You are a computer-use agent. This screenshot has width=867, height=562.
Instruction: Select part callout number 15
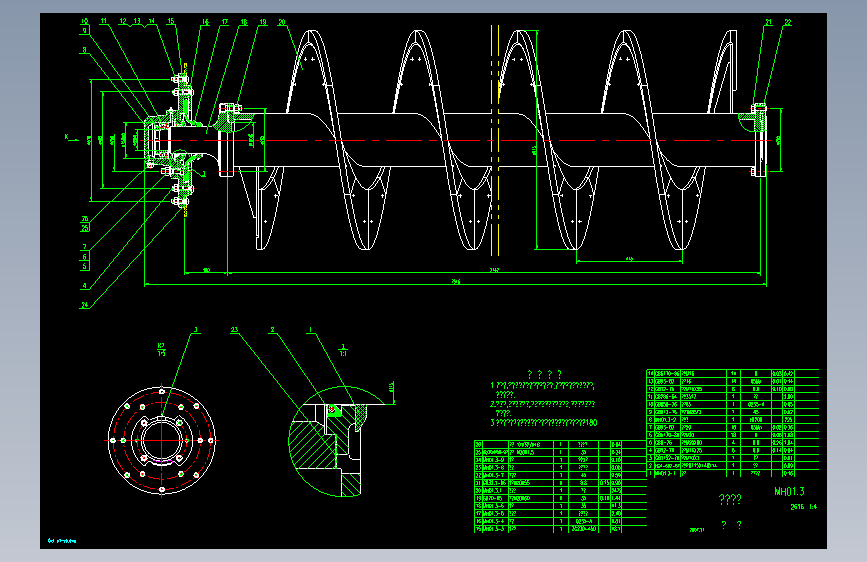pos(171,21)
